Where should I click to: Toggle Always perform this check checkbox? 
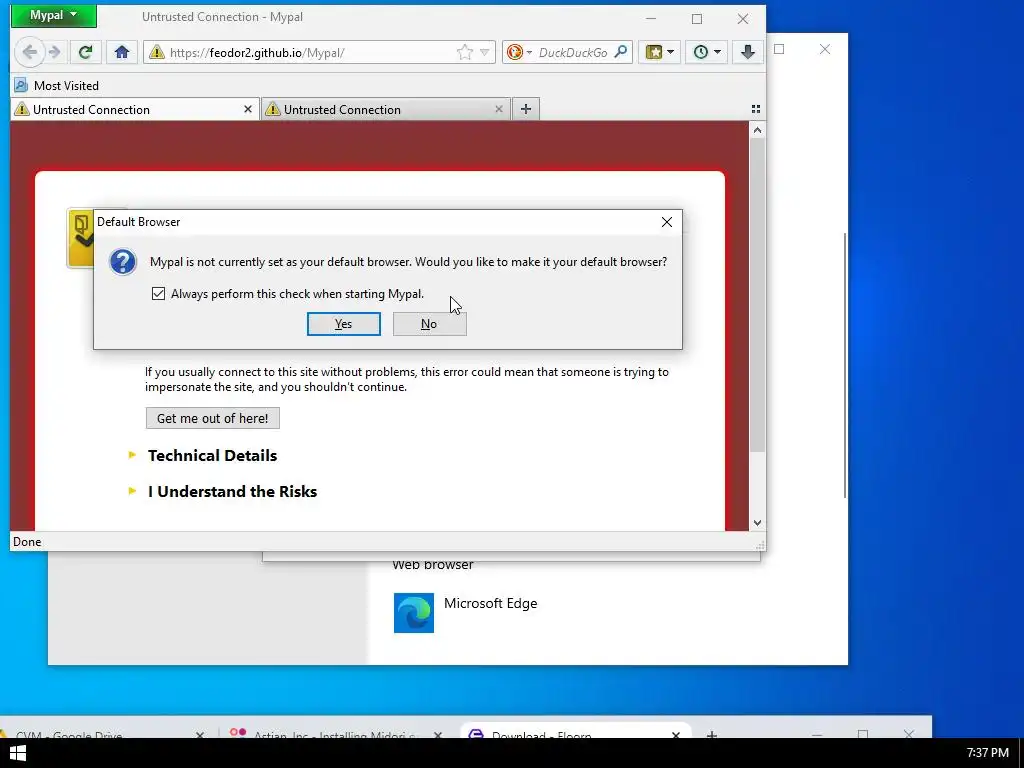(x=158, y=294)
